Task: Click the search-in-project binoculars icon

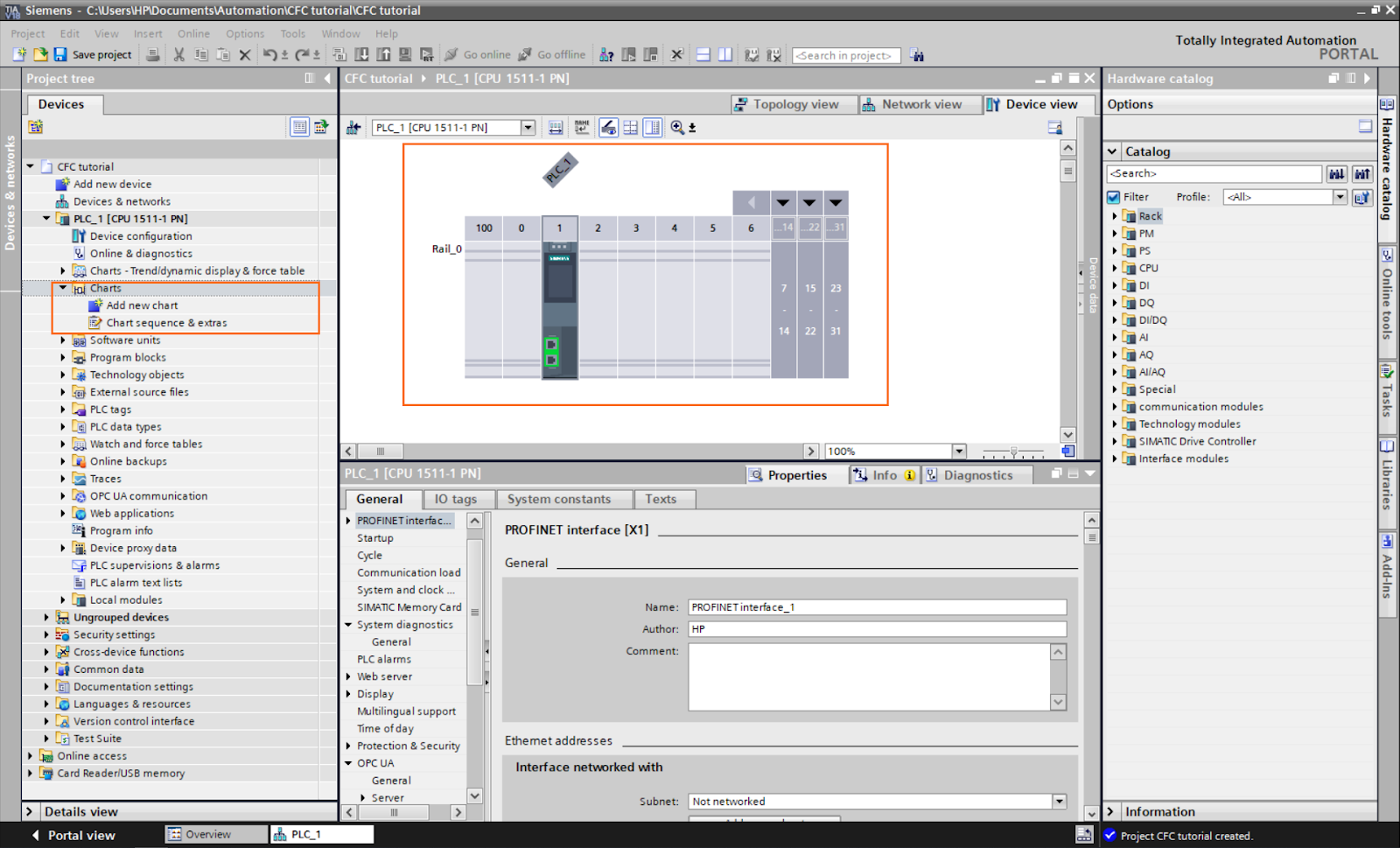Action: tap(916, 54)
